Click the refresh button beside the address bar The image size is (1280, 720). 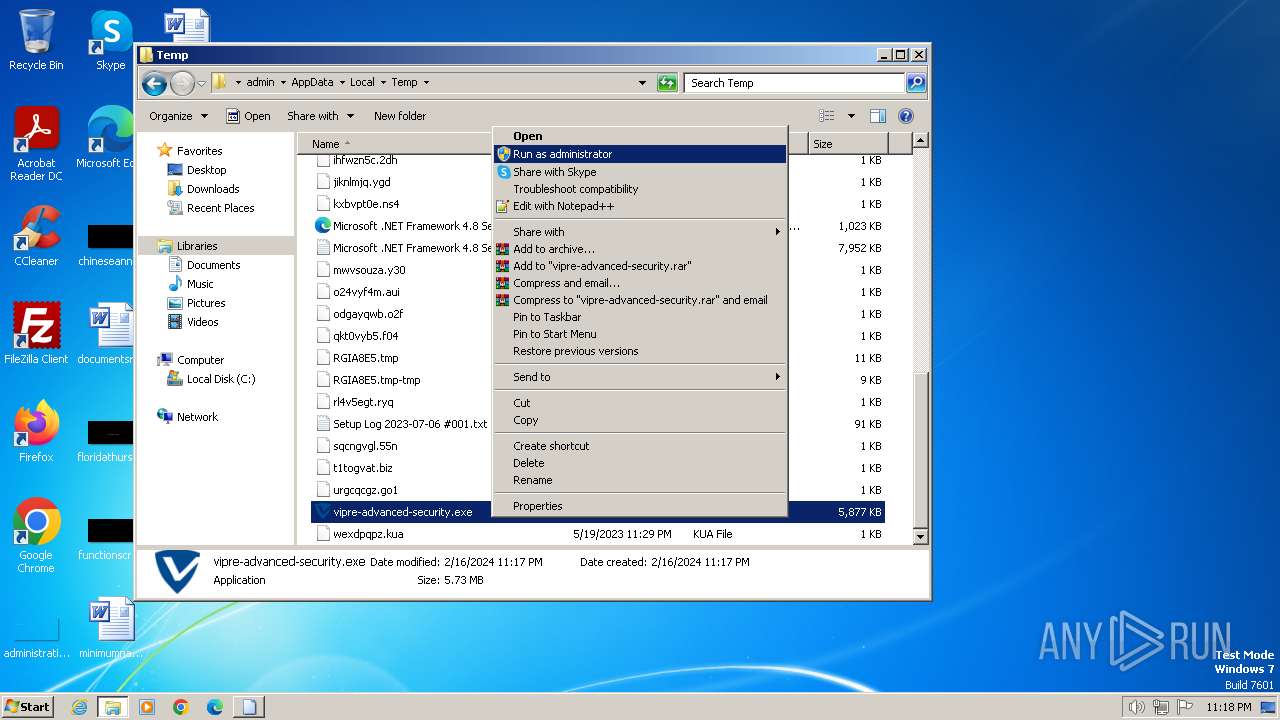667,83
